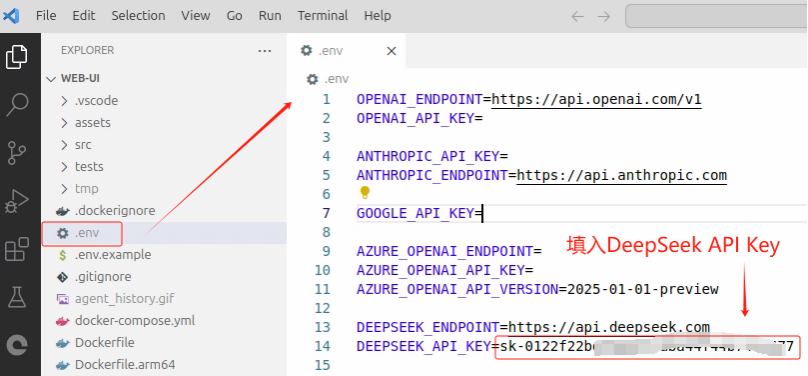Click AZURE_OPENAI_ENDPOINT= on line 9
Viewport: 808px width, 376px height.
pos(449,251)
